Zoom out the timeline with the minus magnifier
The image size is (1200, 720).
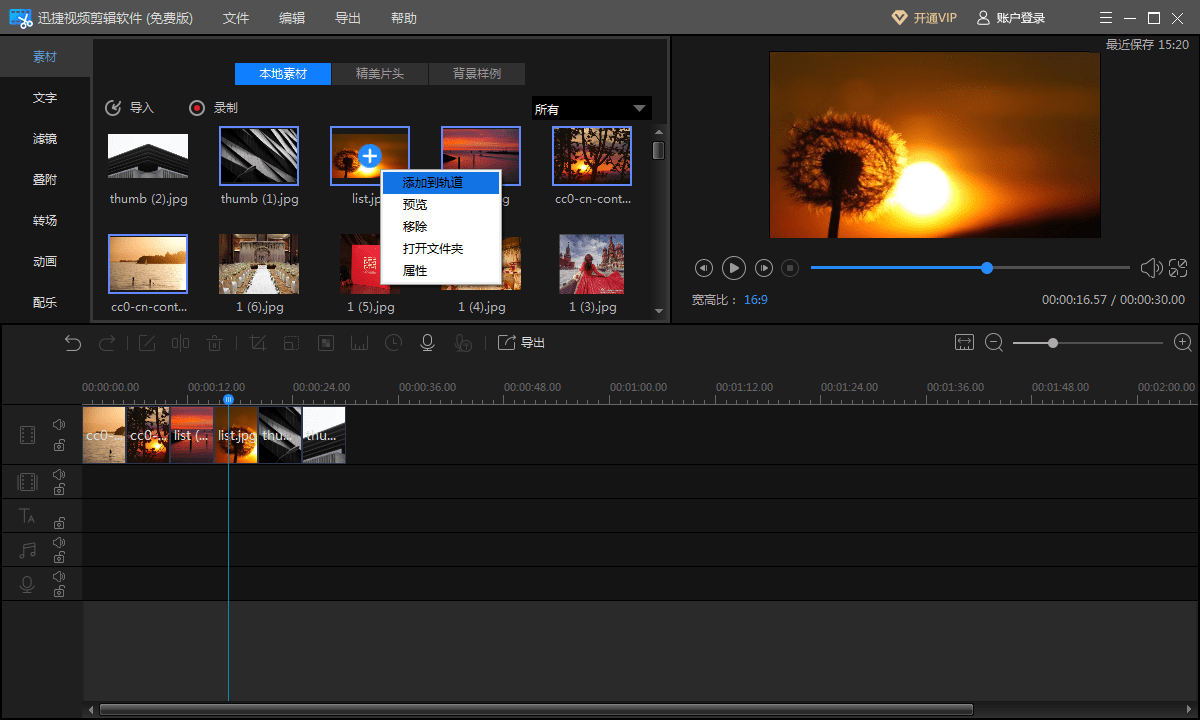(994, 343)
